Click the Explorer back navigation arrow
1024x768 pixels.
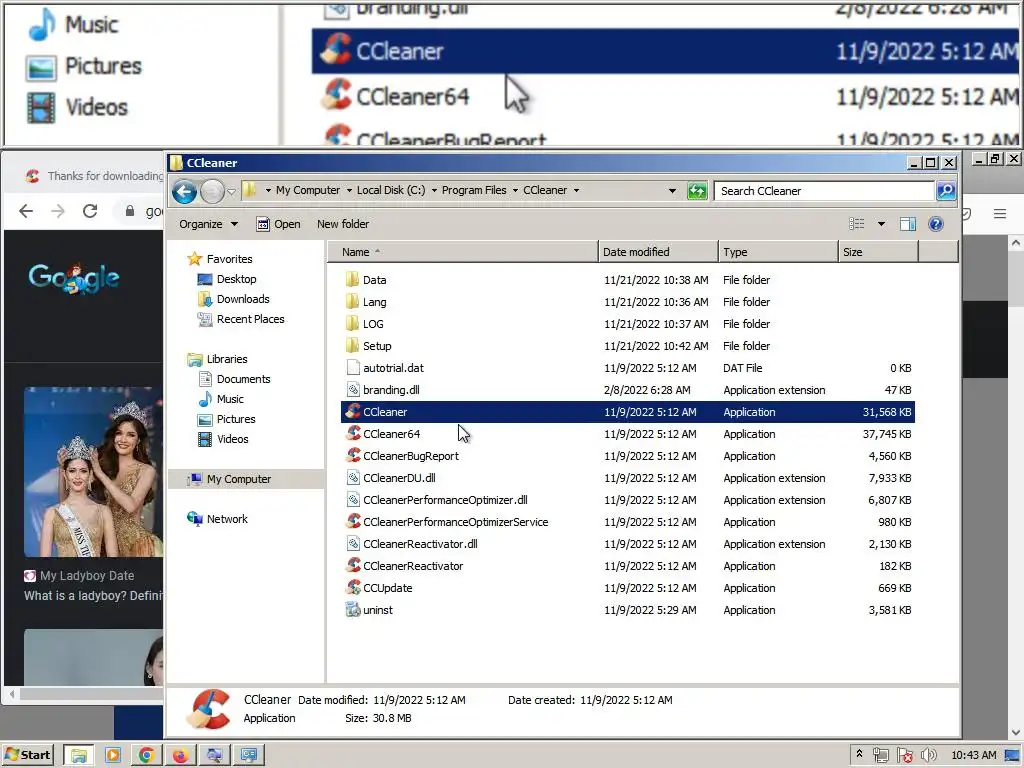coord(184,191)
